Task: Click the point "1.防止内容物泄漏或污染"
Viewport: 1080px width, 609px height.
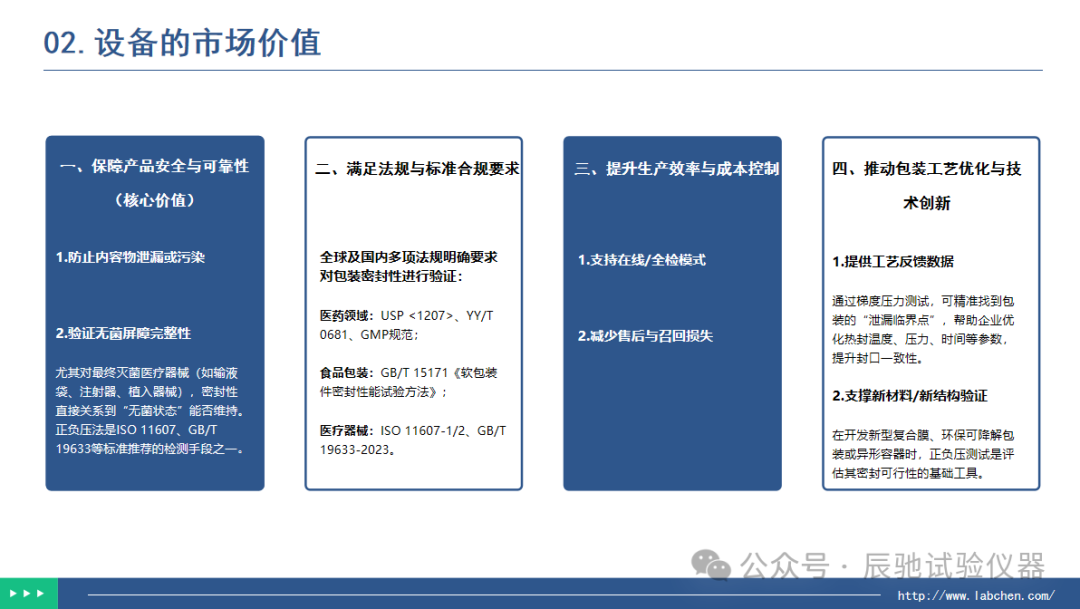Action: 130,258
